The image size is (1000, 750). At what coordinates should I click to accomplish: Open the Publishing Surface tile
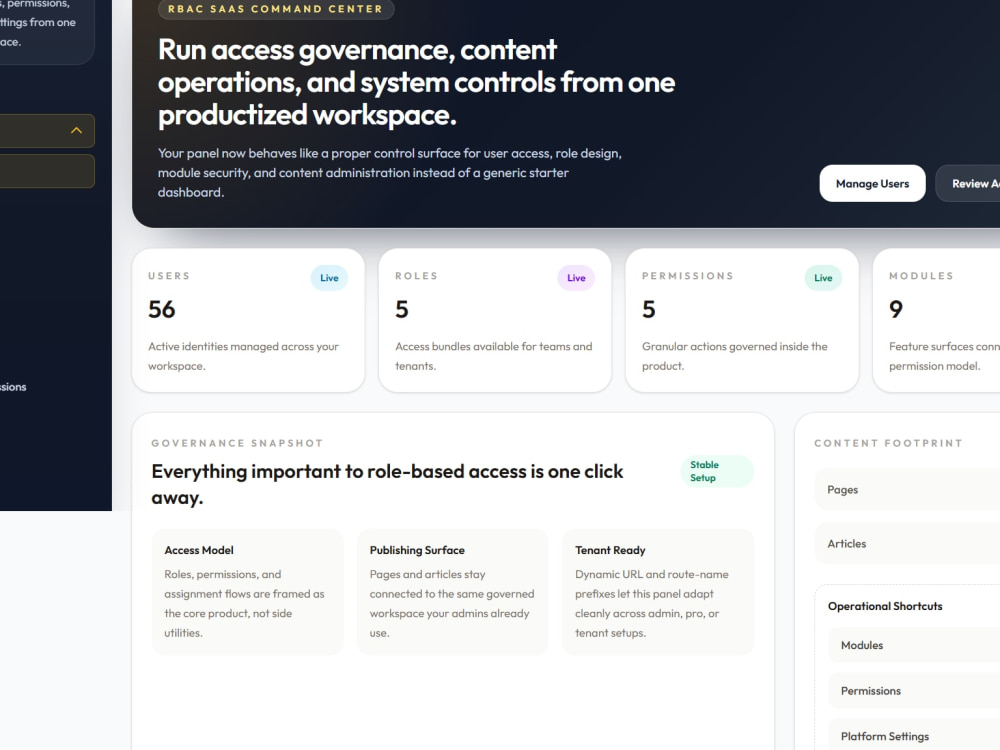click(453, 592)
